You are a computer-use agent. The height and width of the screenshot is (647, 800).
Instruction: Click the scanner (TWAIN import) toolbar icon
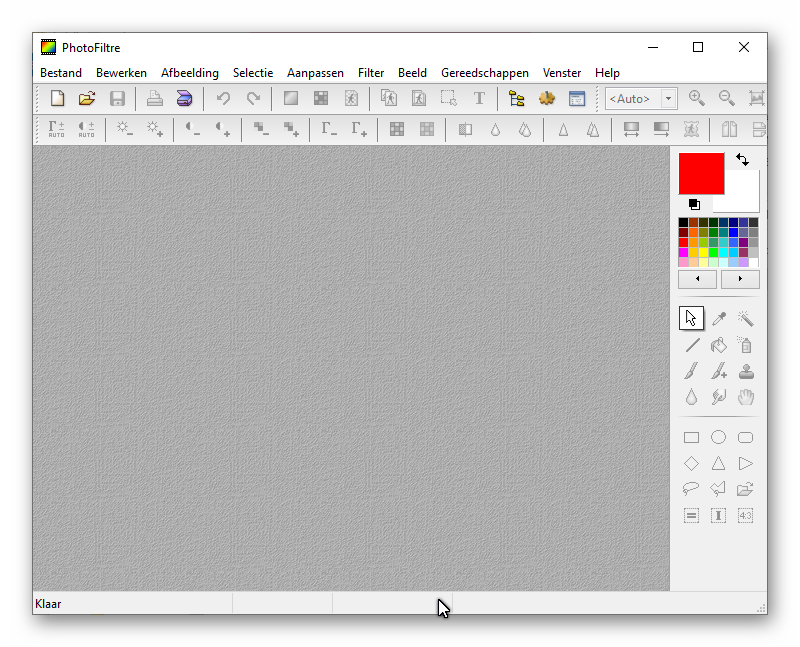click(x=184, y=98)
